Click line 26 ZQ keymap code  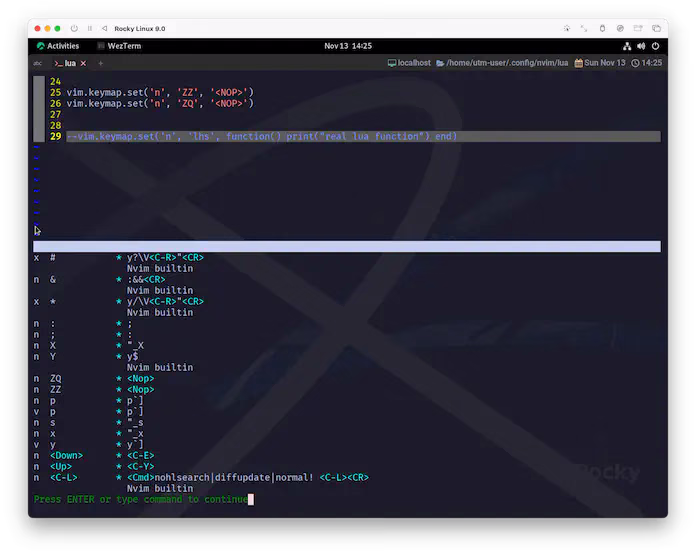pos(160,103)
